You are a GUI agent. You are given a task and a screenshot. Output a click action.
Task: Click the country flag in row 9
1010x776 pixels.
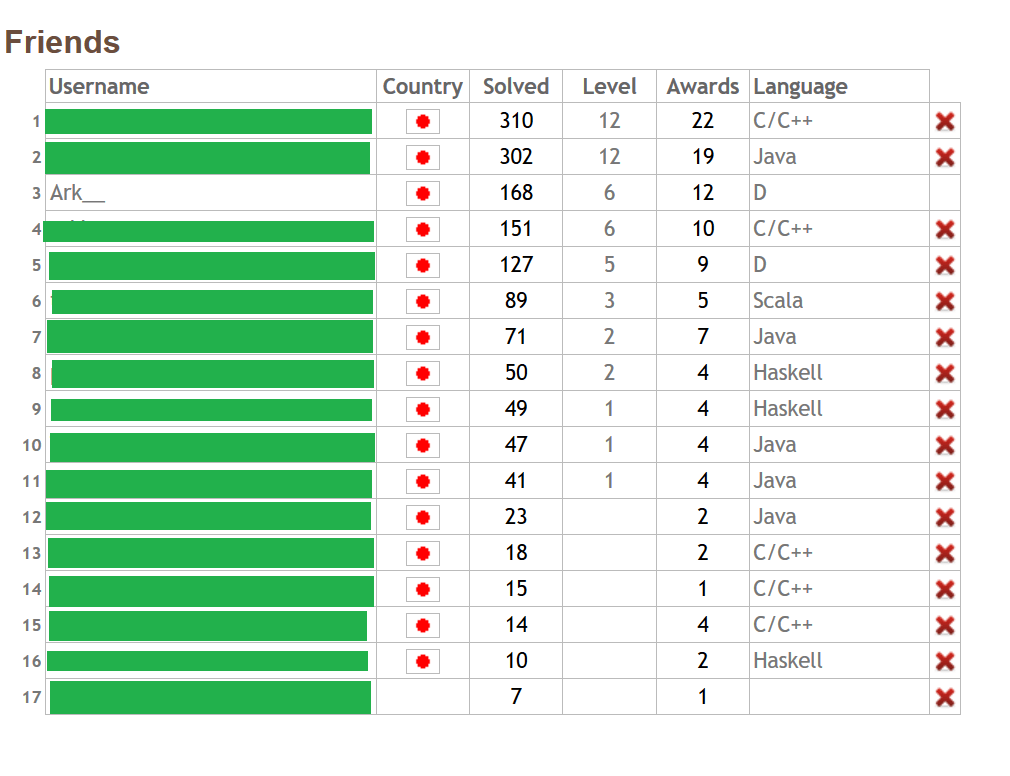tap(423, 410)
